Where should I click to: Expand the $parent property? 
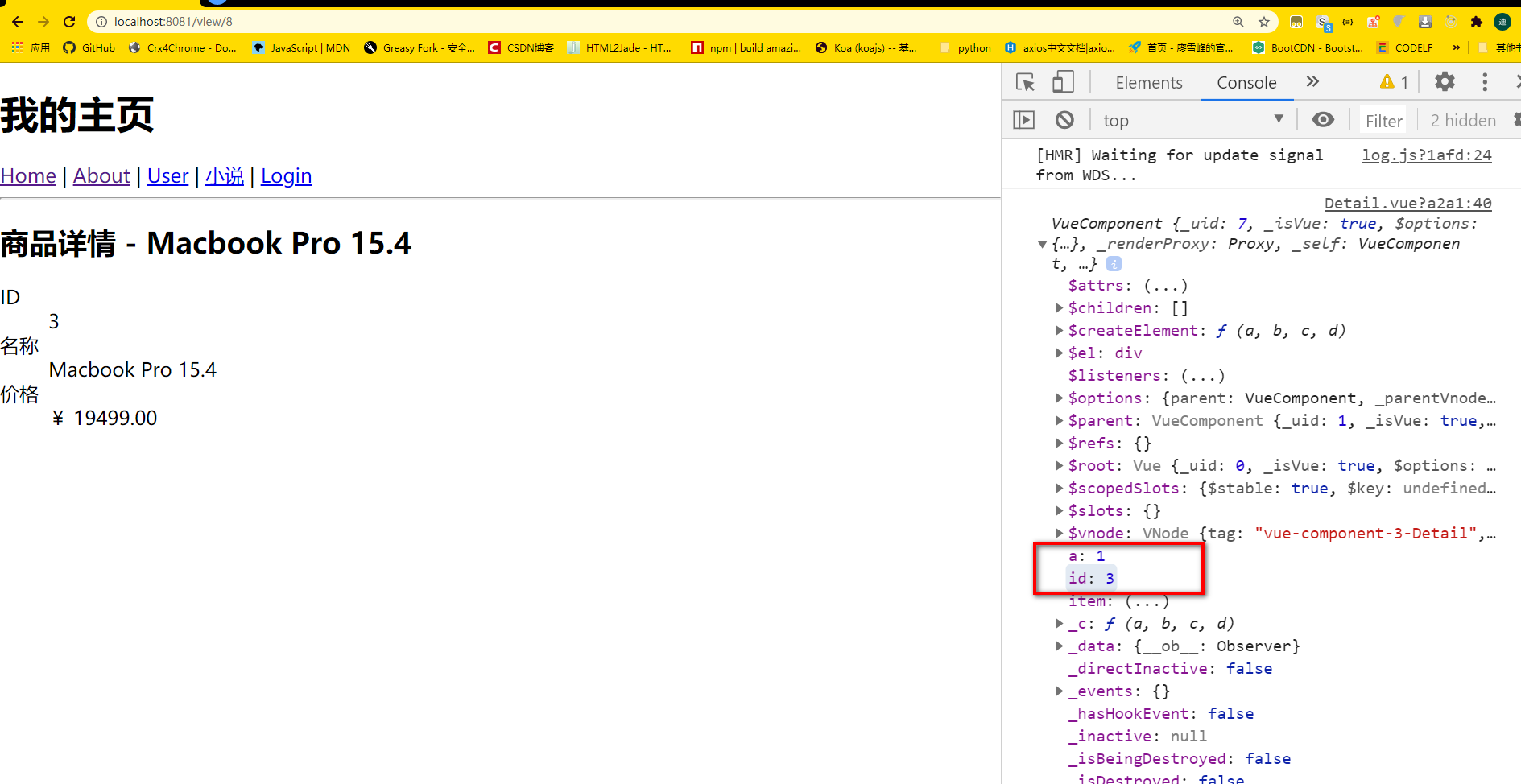[x=1060, y=420]
